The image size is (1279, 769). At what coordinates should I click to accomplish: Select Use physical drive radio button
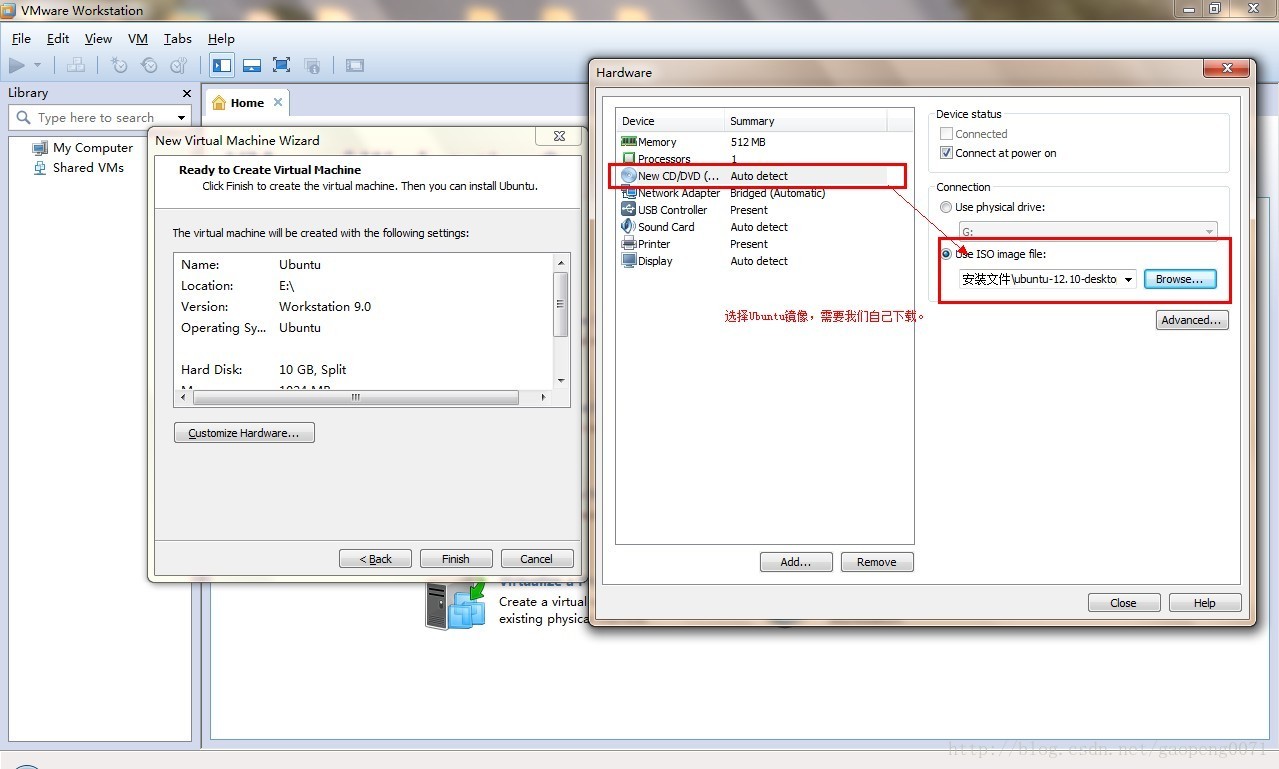pos(946,207)
